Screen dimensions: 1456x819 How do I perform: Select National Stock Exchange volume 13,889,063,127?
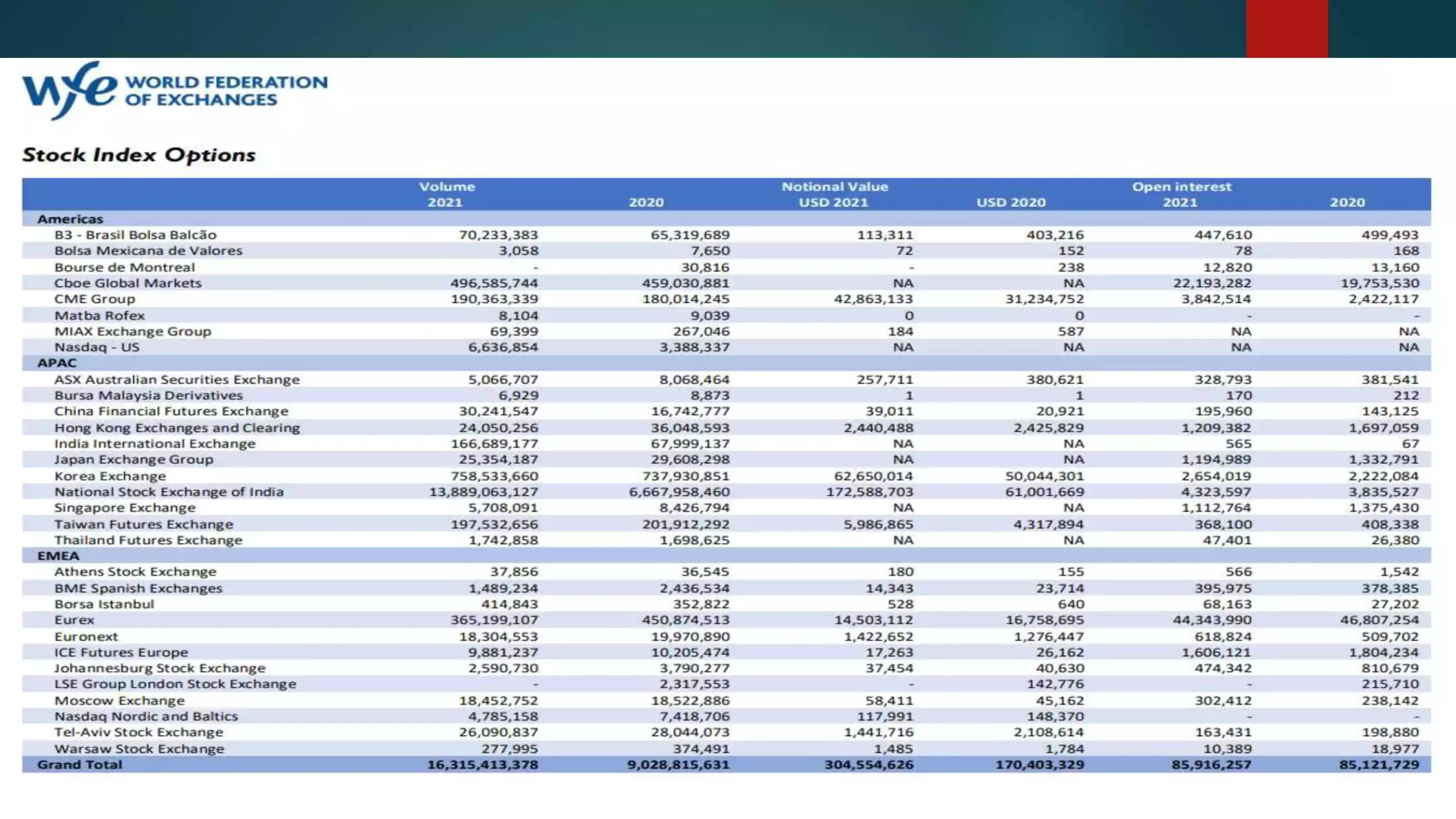pyautogui.click(x=483, y=492)
